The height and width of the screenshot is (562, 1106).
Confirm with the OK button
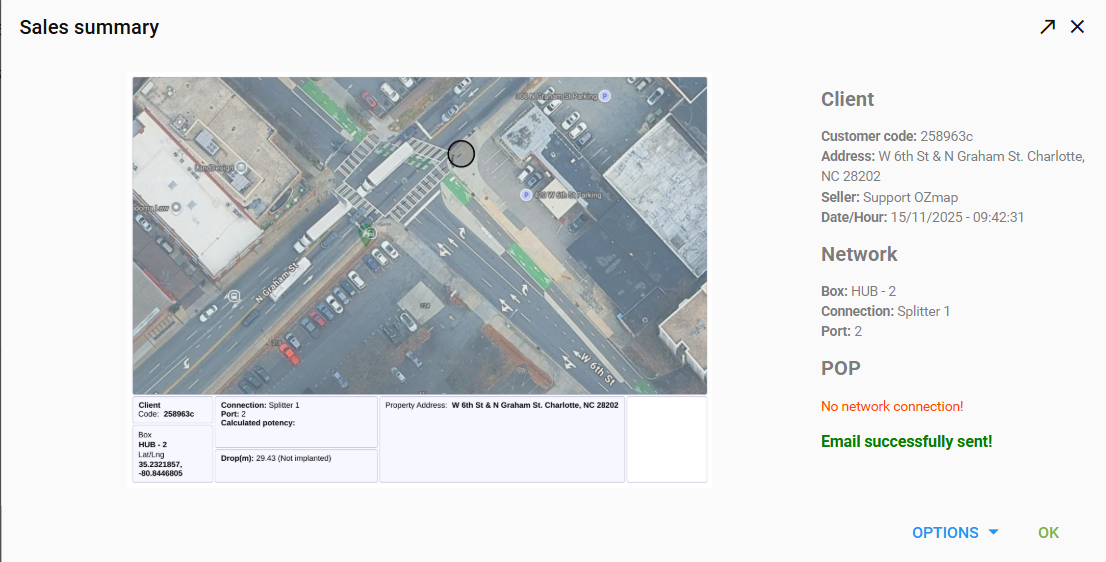(x=1048, y=532)
